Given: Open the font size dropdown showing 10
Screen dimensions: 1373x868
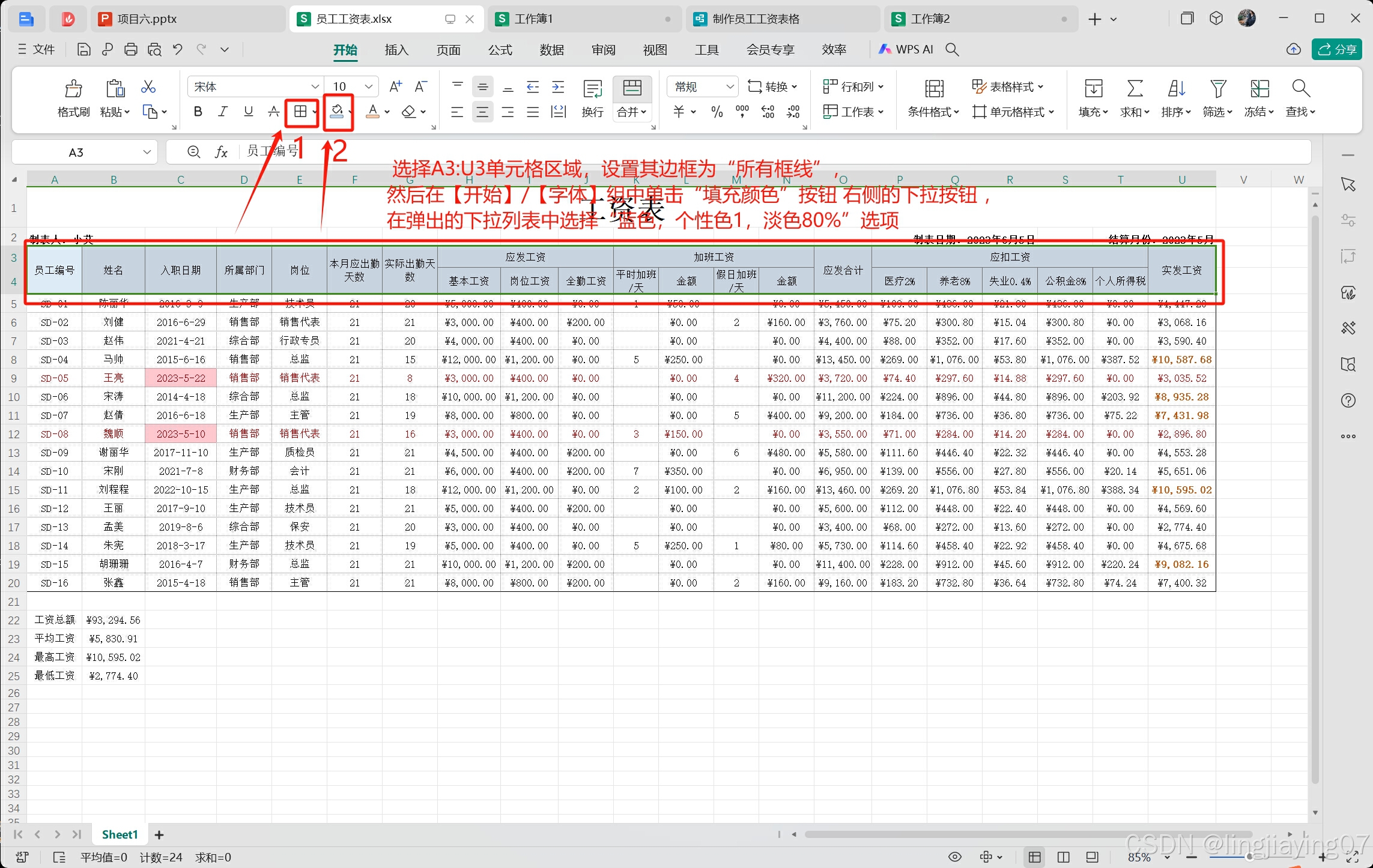Looking at the screenshot, I should [369, 87].
